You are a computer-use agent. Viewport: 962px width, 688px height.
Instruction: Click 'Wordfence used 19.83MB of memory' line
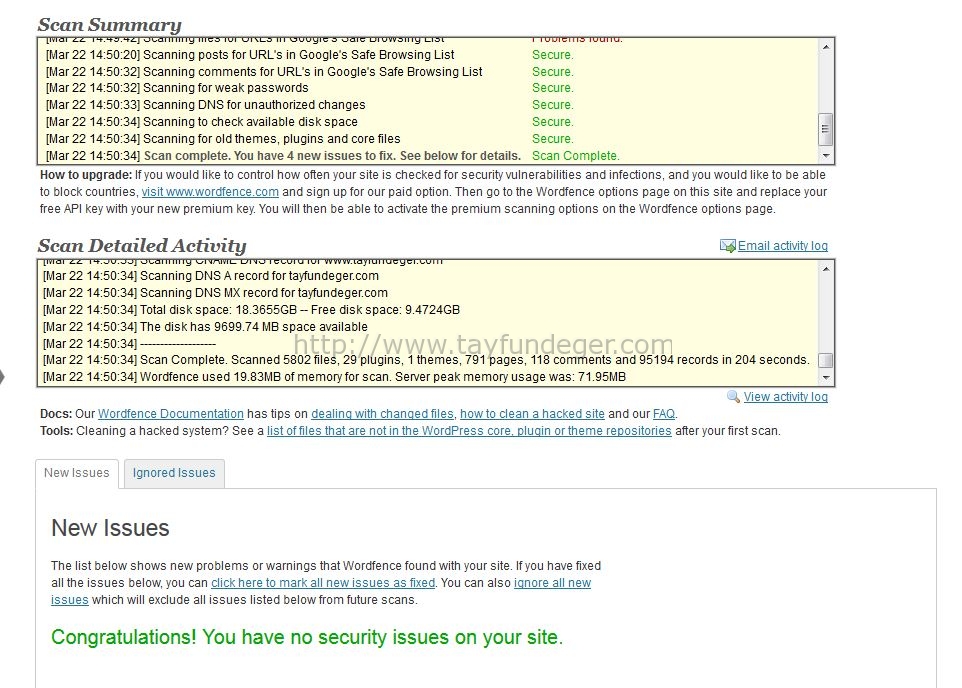click(334, 377)
